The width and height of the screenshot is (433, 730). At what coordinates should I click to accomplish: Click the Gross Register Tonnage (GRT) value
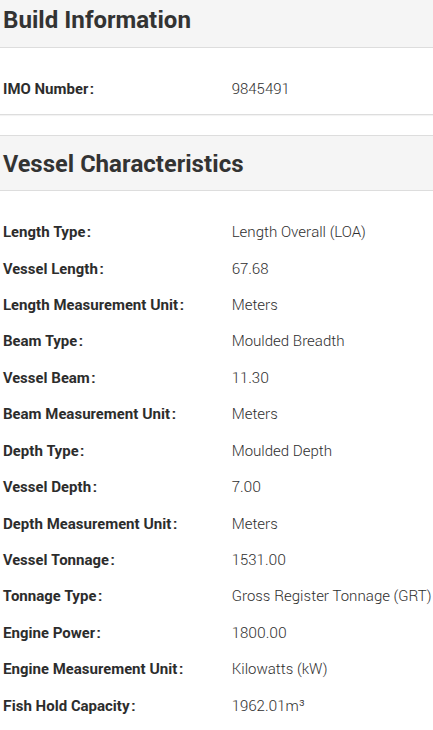(332, 596)
